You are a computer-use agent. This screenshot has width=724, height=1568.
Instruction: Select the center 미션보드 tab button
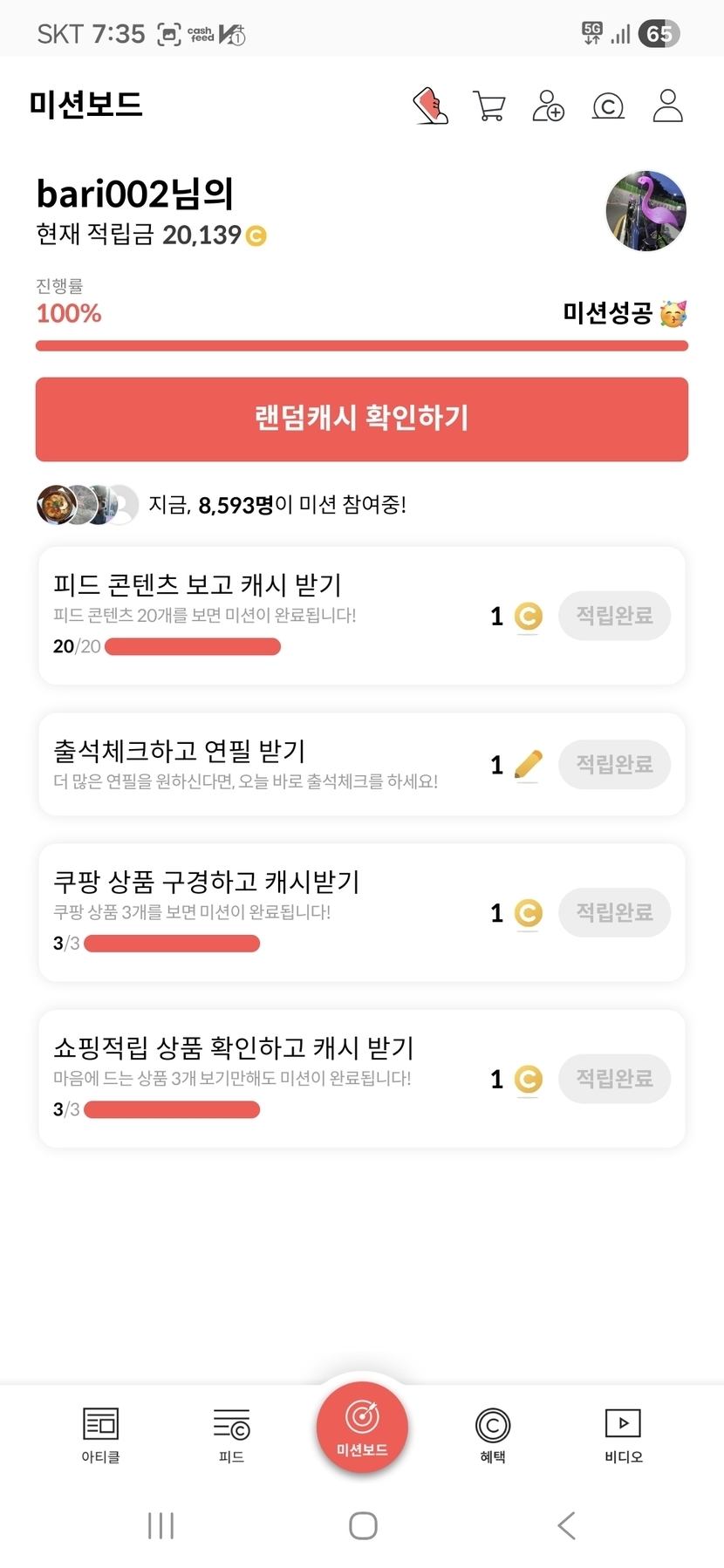(x=362, y=1428)
